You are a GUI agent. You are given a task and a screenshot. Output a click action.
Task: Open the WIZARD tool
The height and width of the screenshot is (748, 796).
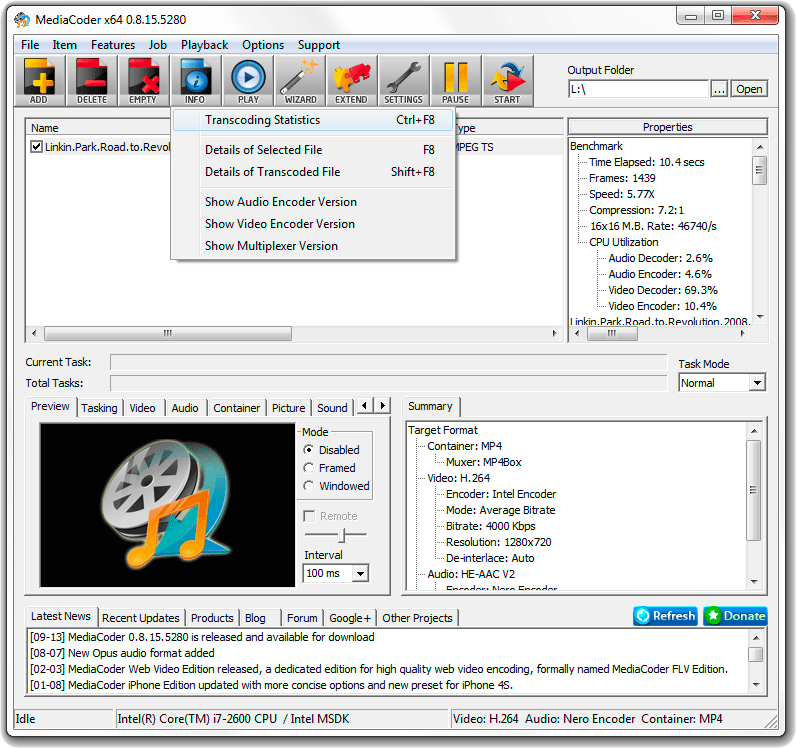[x=301, y=81]
